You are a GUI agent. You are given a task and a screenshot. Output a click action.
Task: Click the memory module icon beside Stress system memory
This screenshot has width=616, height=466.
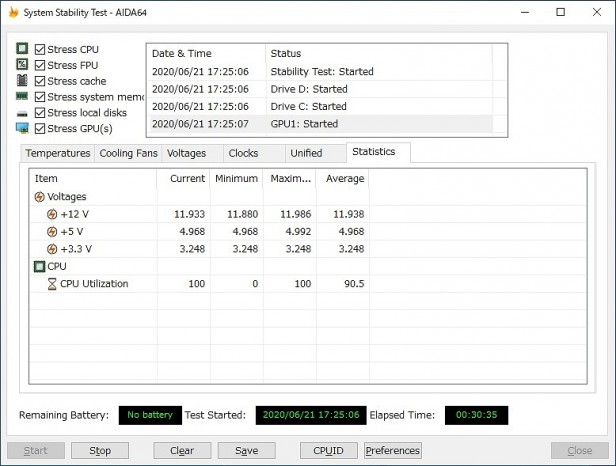22,97
